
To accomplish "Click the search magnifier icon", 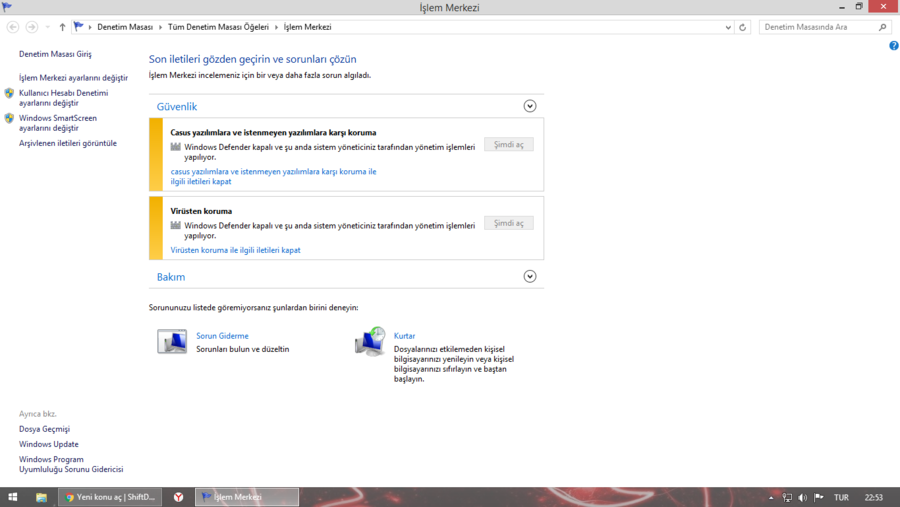I will click(883, 27).
